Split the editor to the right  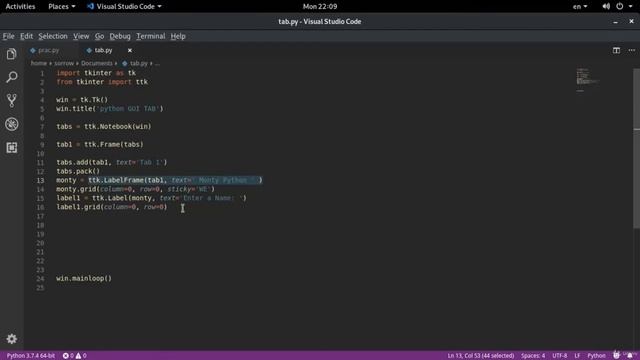coord(616,50)
